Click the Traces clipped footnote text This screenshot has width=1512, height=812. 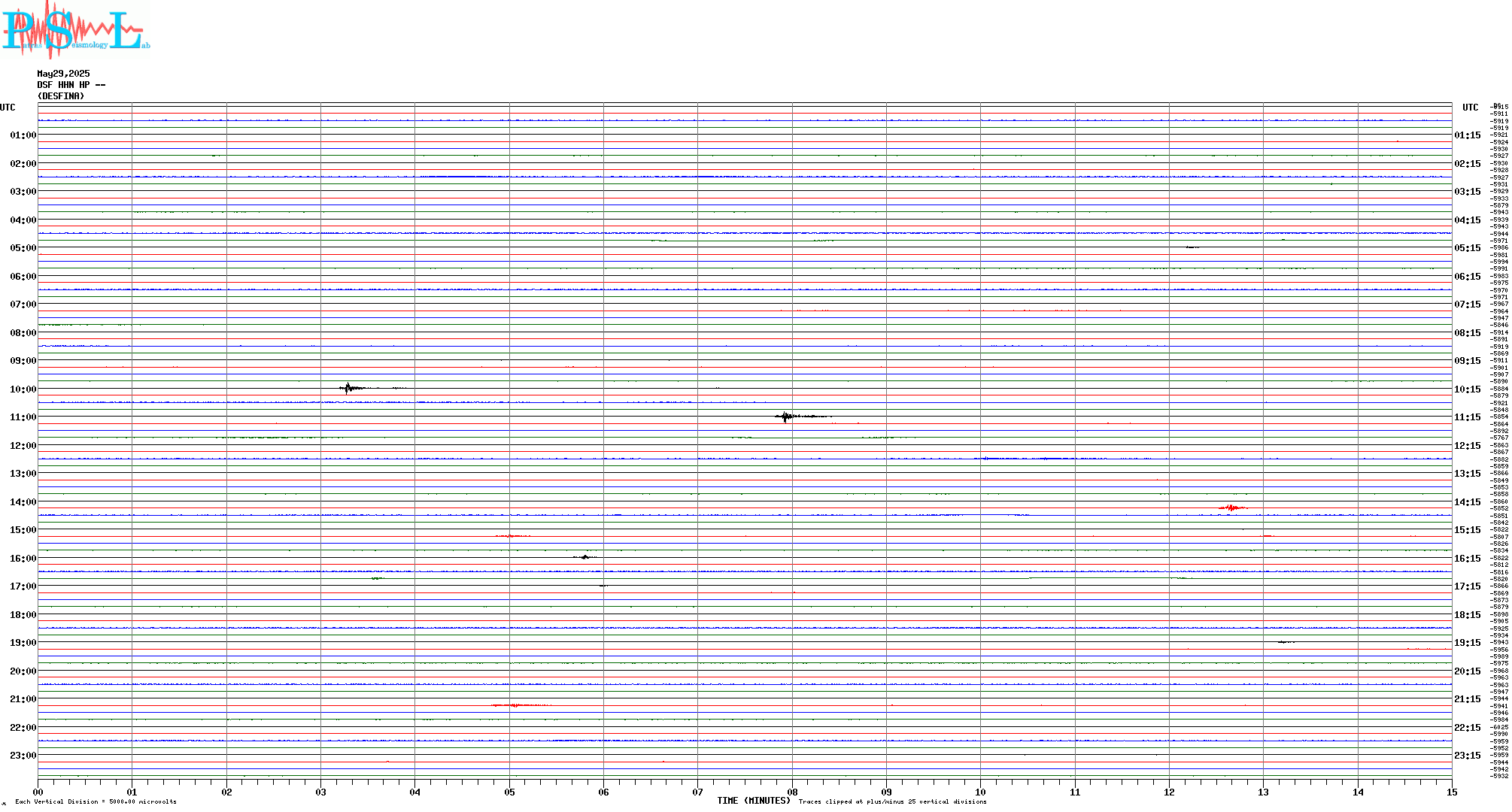(892, 801)
